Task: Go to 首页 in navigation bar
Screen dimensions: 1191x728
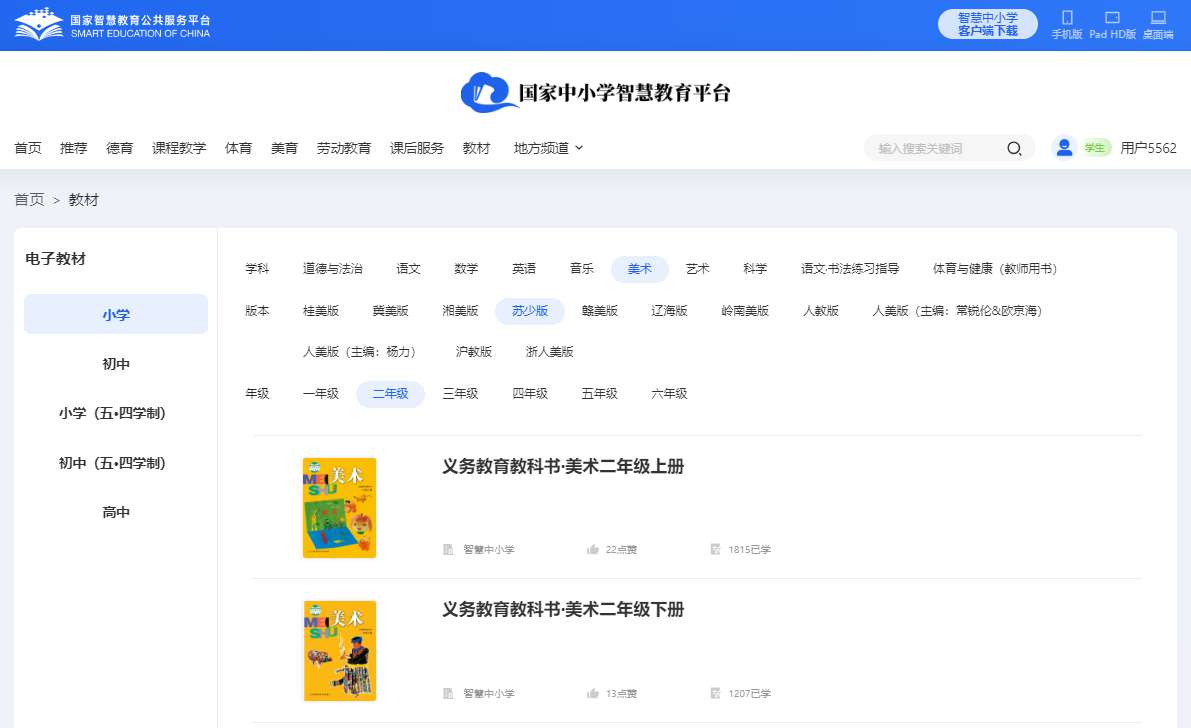Action: click(x=28, y=148)
